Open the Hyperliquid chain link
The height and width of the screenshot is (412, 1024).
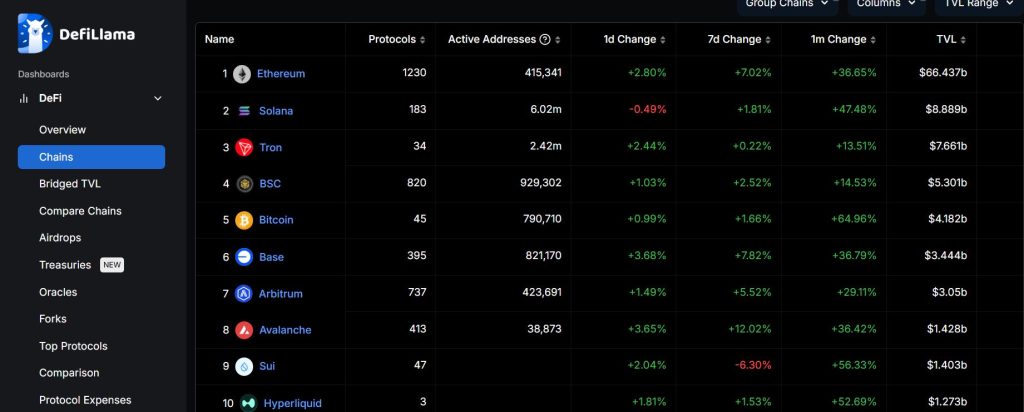(x=292, y=404)
